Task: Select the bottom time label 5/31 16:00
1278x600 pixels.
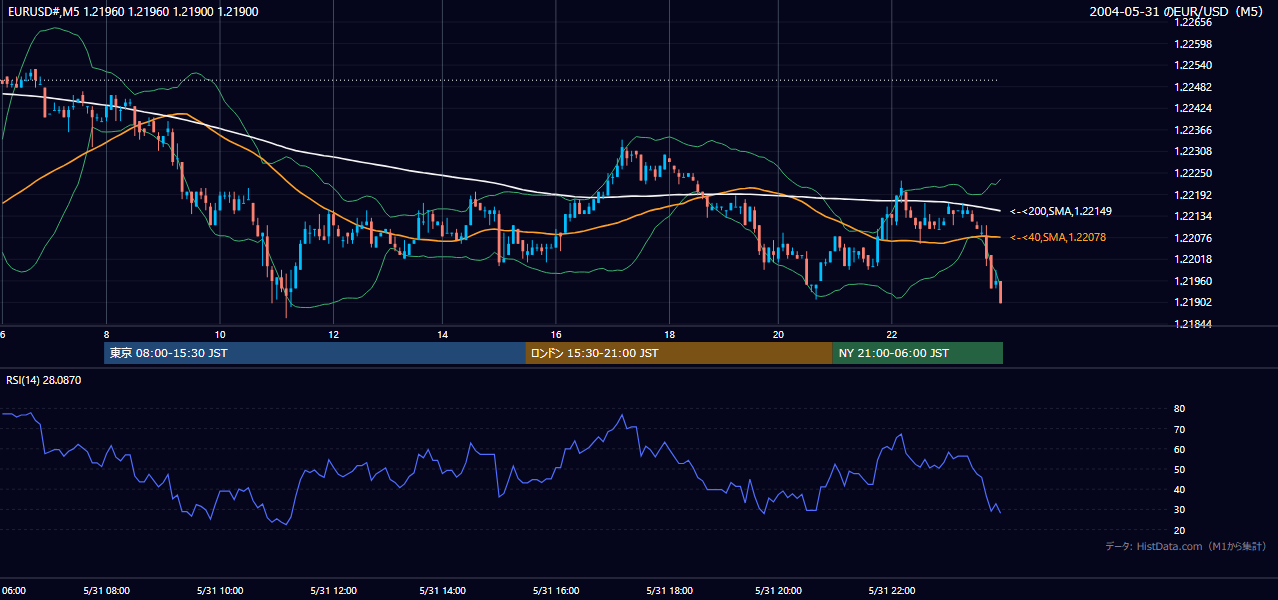Action: point(558,591)
